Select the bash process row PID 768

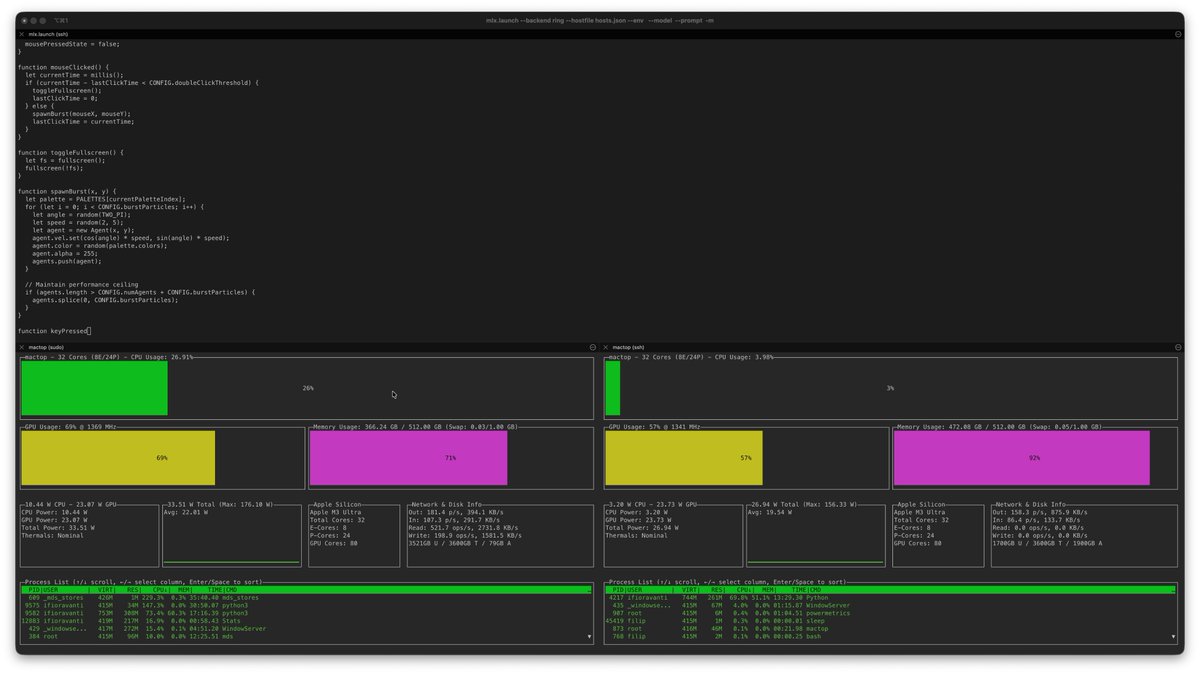coord(888,637)
